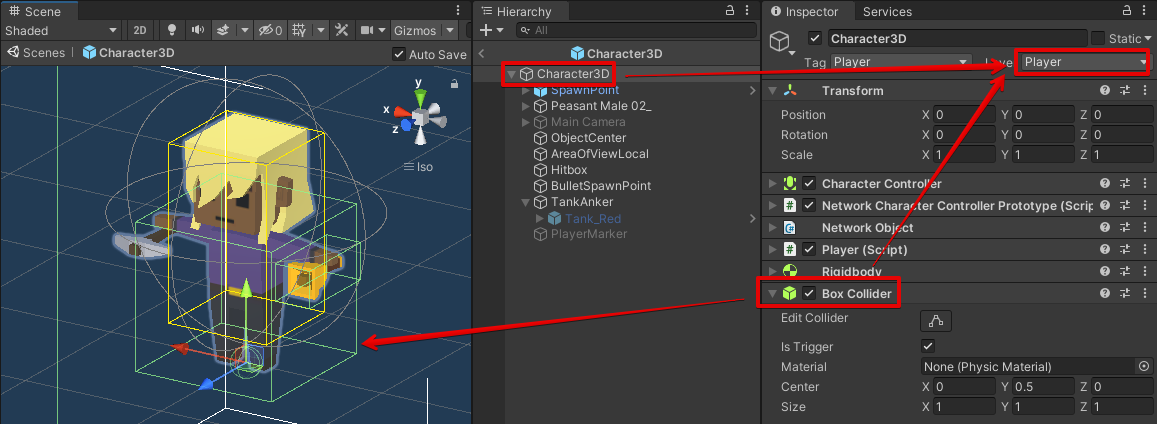
Task: Open Box Collider help icon
Action: point(1105,293)
